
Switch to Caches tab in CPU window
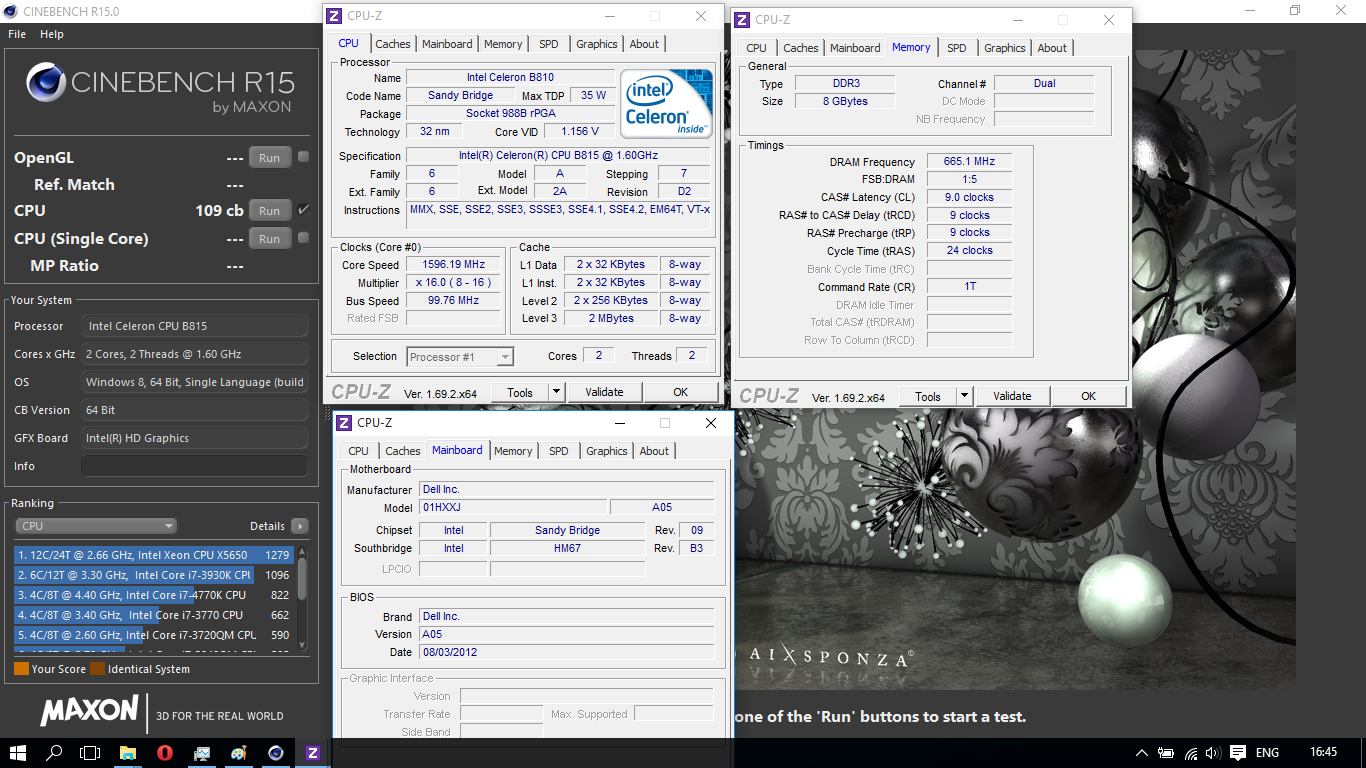[x=393, y=44]
